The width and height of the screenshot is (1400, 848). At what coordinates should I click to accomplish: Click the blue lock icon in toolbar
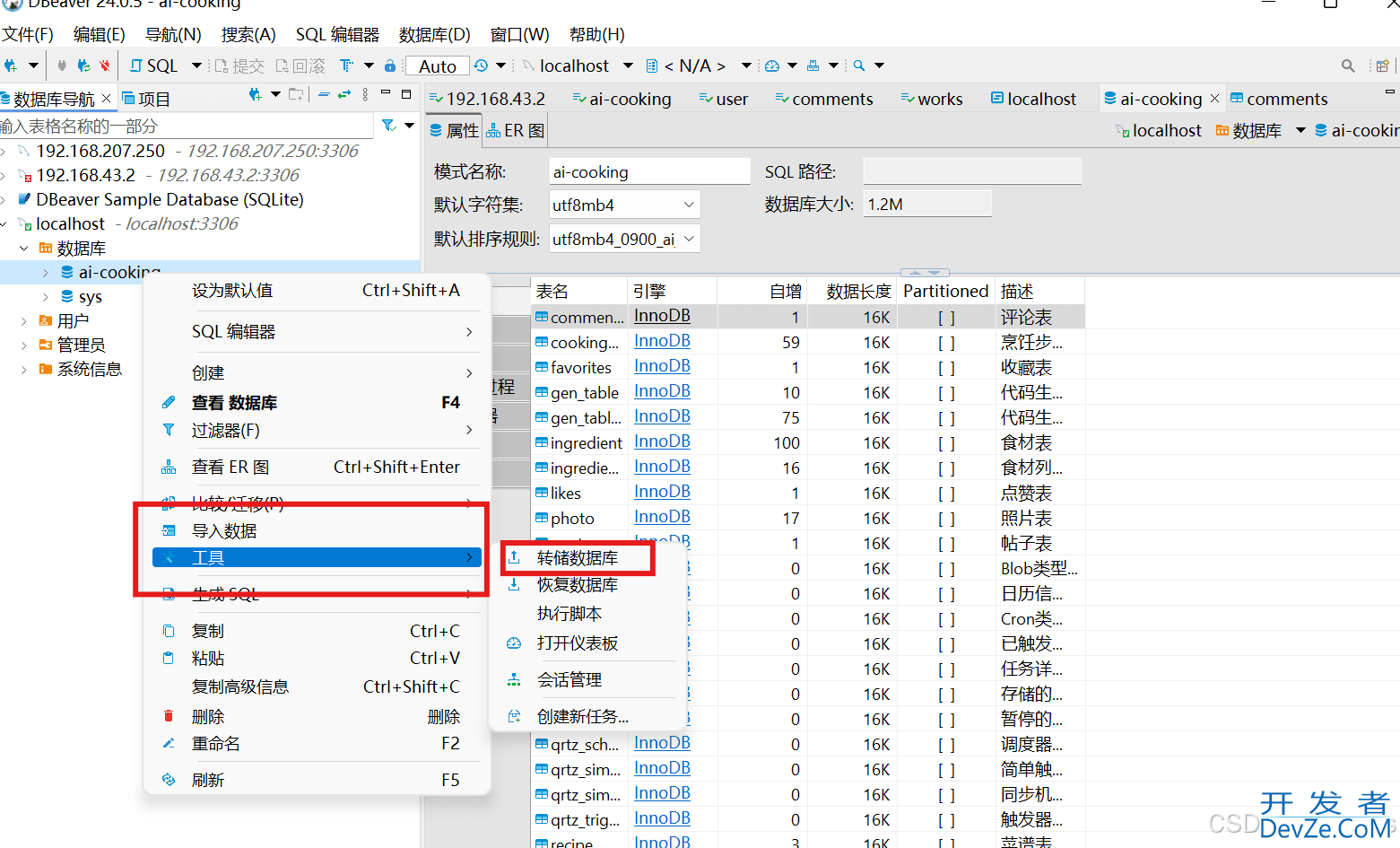coord(390,66)
